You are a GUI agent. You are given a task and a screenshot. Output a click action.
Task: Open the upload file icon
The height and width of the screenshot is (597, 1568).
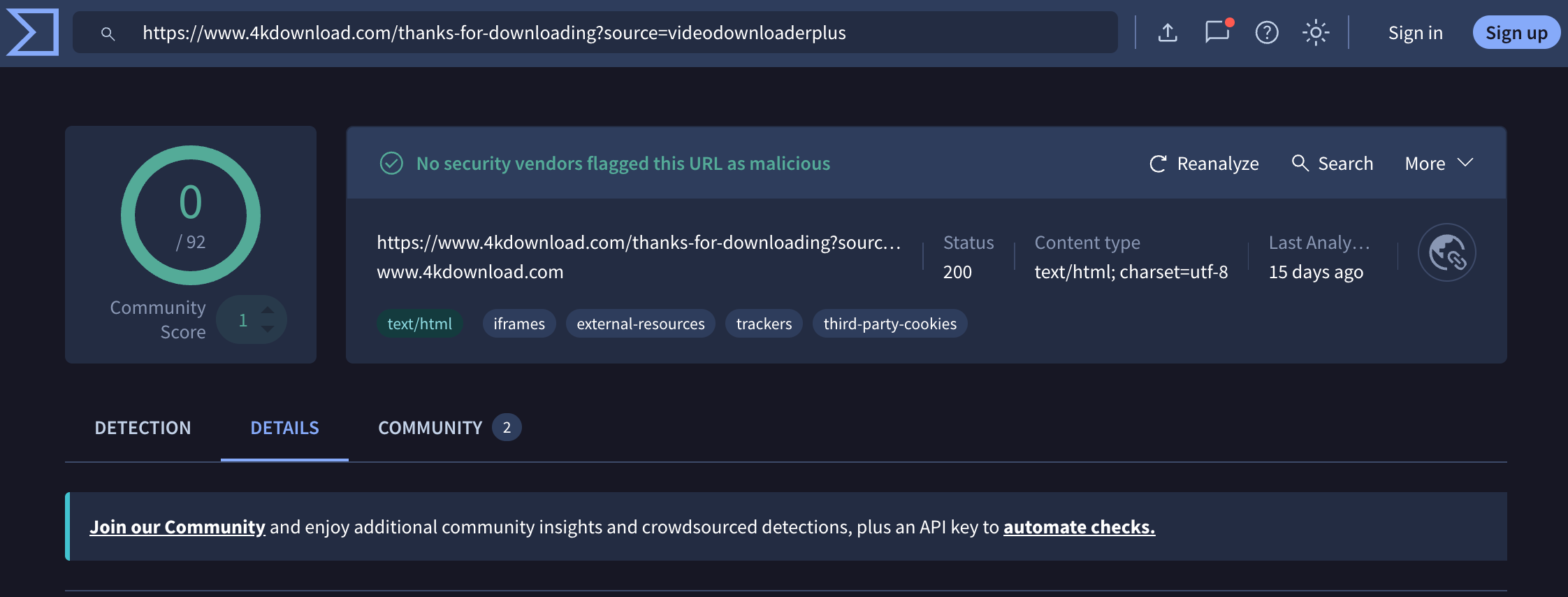click(1168, 32)
